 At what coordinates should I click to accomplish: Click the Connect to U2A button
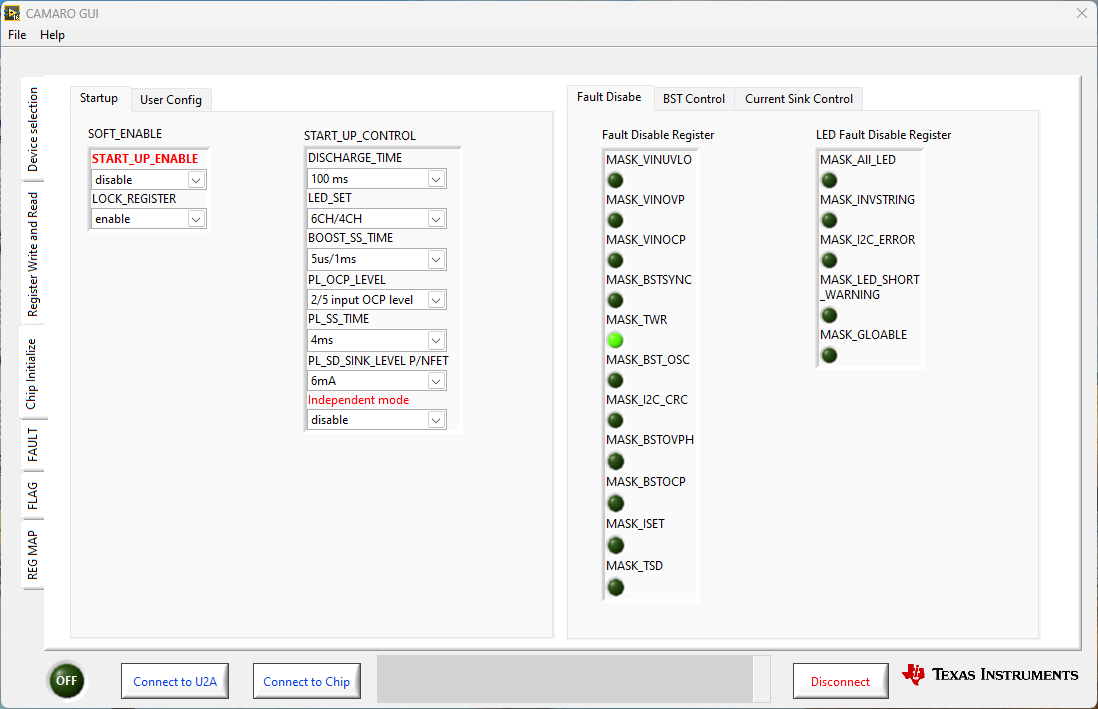(175, 682)
